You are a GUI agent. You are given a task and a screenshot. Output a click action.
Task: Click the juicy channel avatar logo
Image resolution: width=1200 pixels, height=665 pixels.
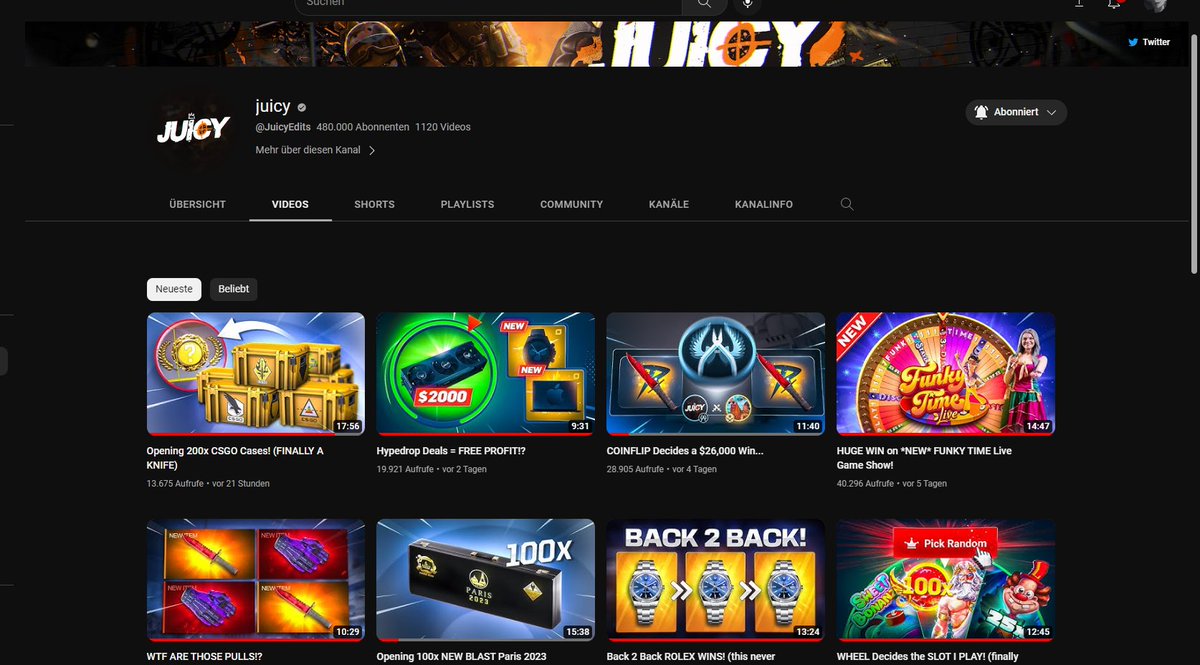(x=193, y=128)
